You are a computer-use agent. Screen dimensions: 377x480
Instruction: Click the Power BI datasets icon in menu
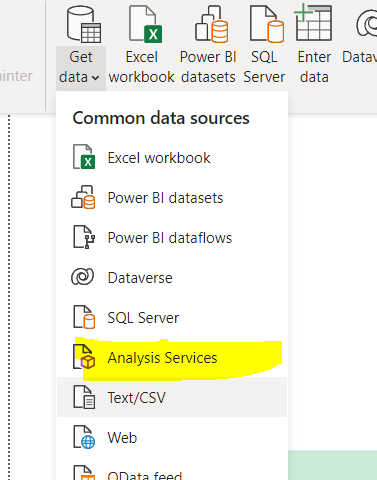coord(83,197)
